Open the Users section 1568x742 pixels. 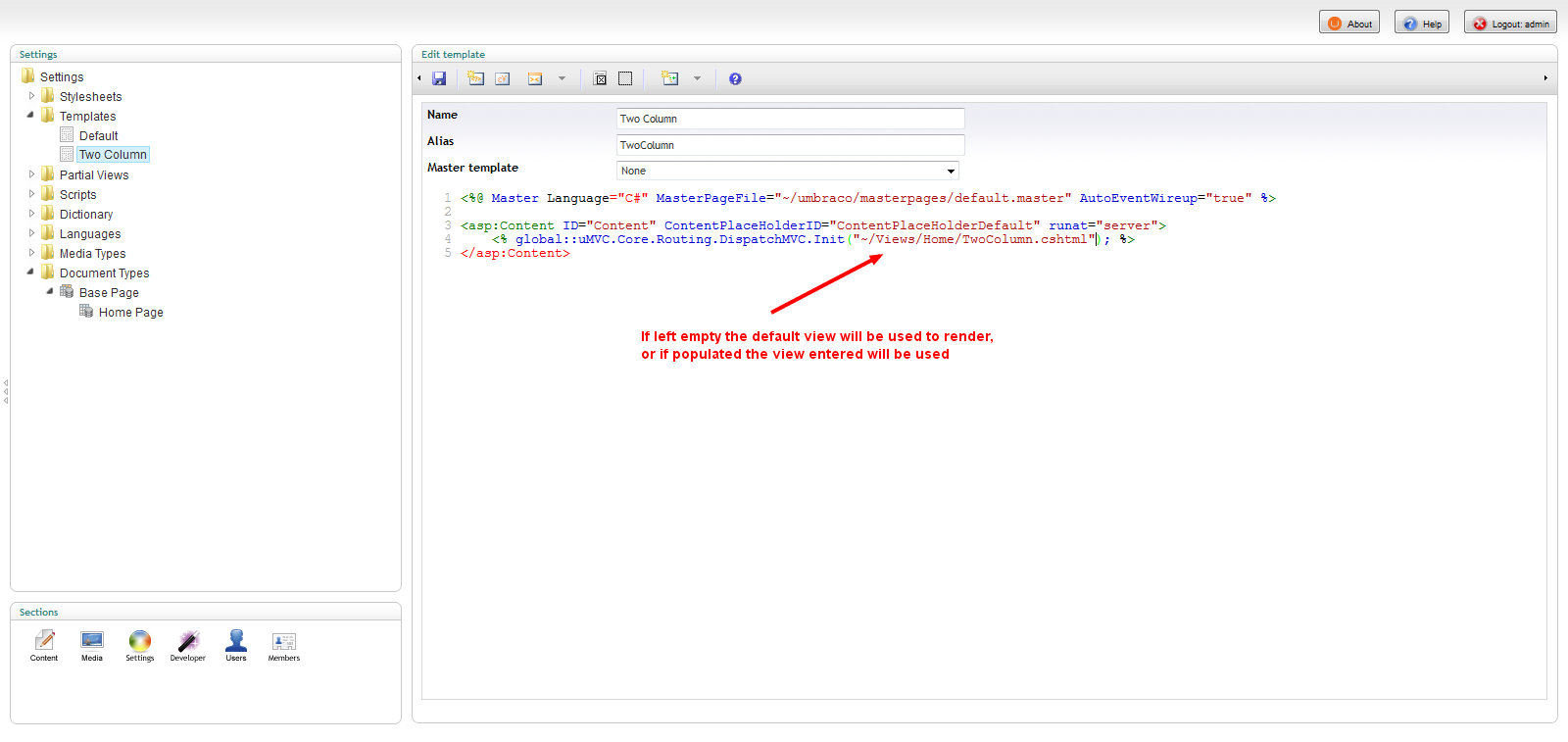(x=236, y=646)
